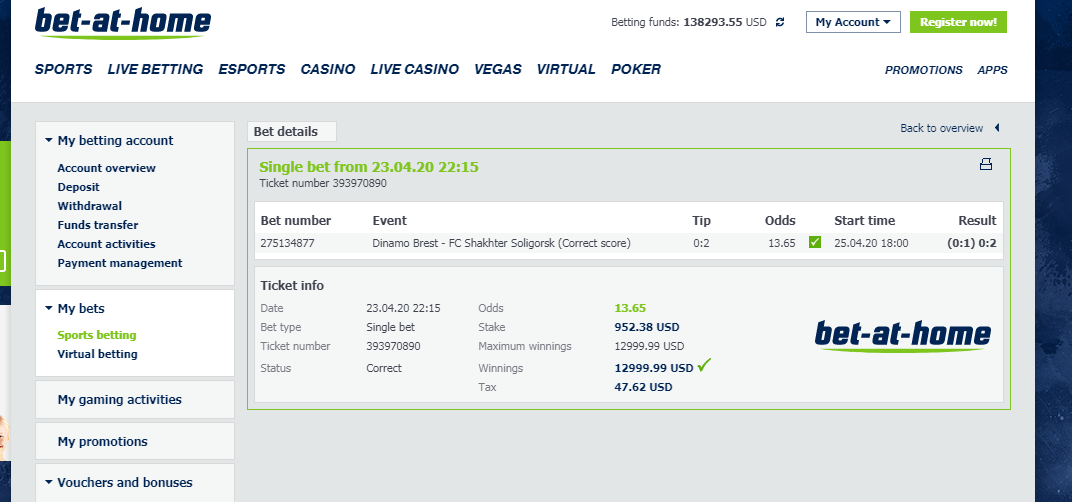Refresh betting funds with the reload icon

[x=780, y=22]
